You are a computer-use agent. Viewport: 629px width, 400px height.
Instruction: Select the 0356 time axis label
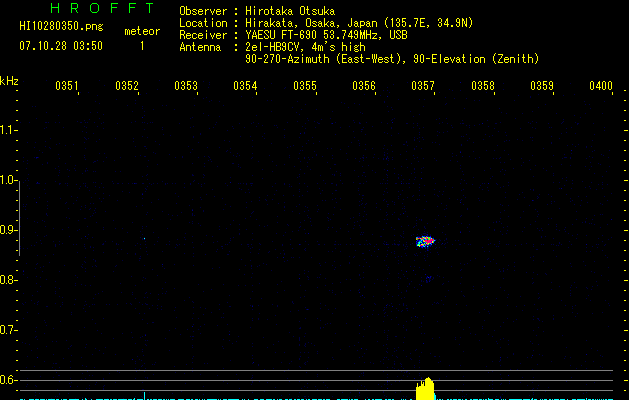coord(364,85)
